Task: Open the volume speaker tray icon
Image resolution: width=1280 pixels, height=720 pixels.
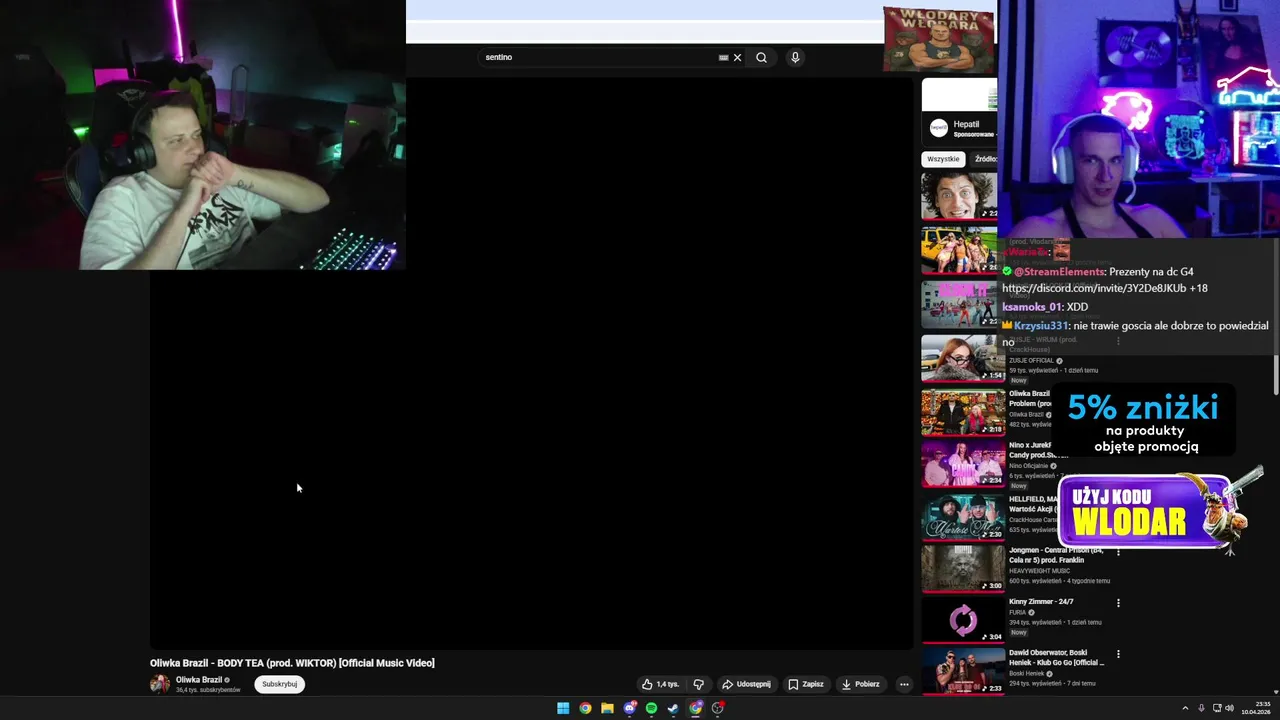Action: point(1229,708)
